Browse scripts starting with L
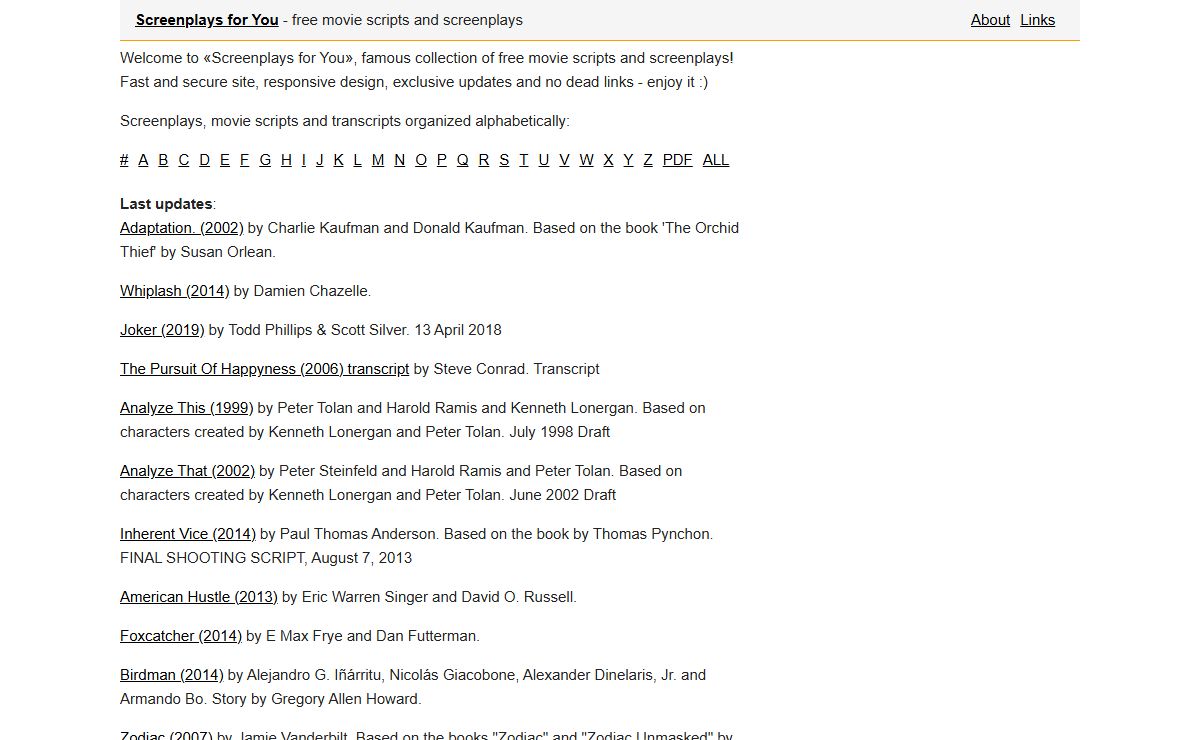This screenshot has height=740, width=1200. 357,160
